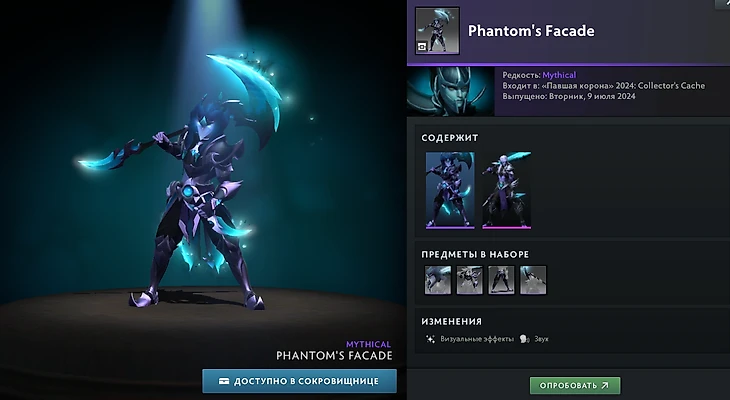Click the green Опробовать button

pos(575,386)
